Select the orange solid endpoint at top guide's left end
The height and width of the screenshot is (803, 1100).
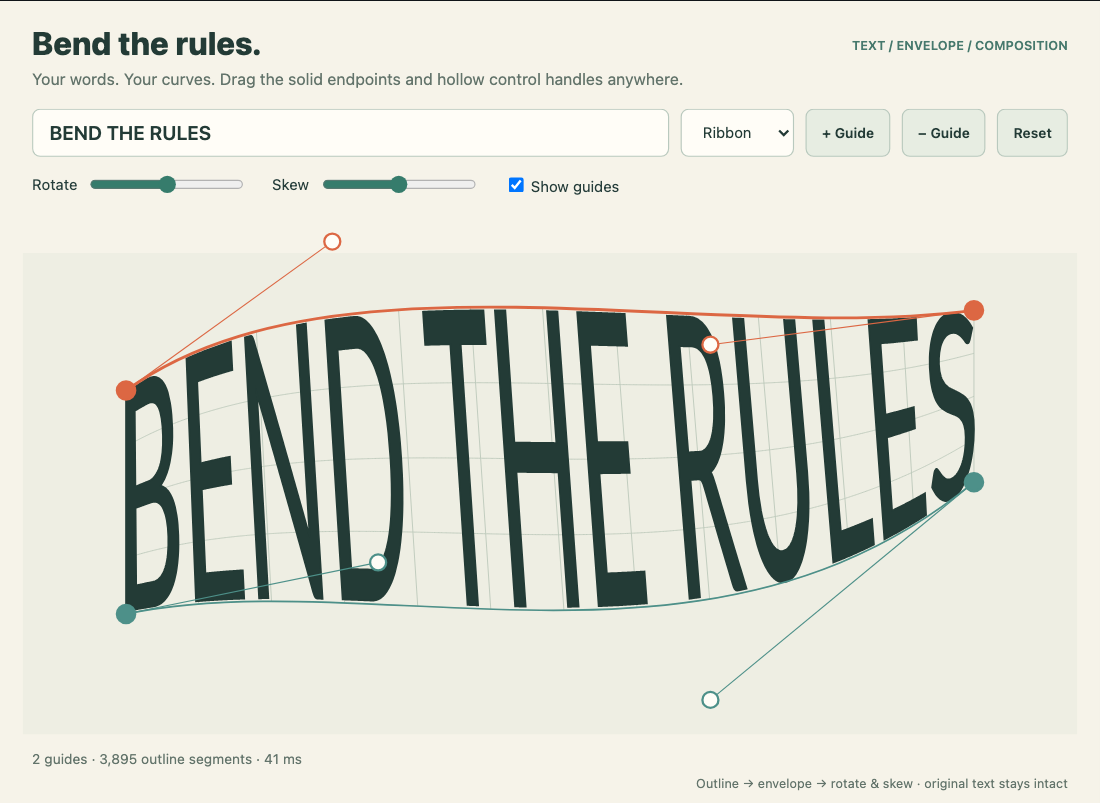[x=126, y=390]
